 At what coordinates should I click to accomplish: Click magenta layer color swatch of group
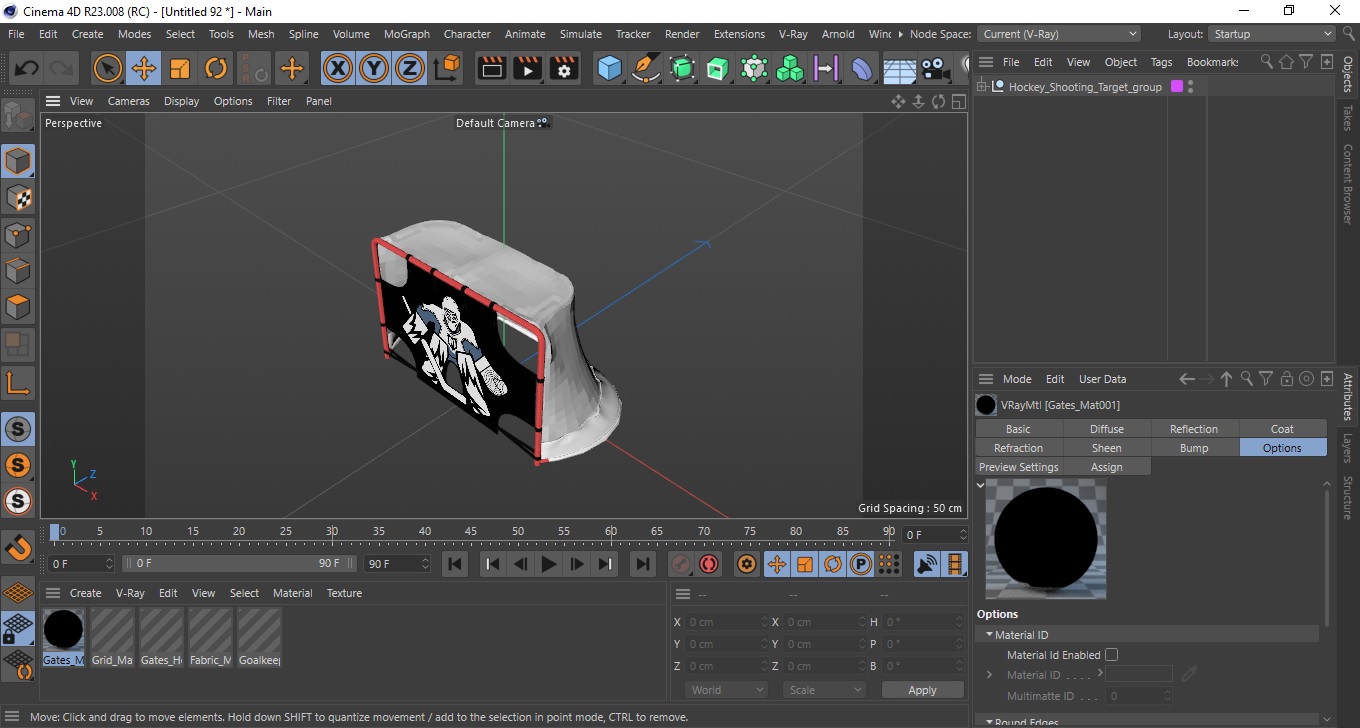(x=1177, y=87)
